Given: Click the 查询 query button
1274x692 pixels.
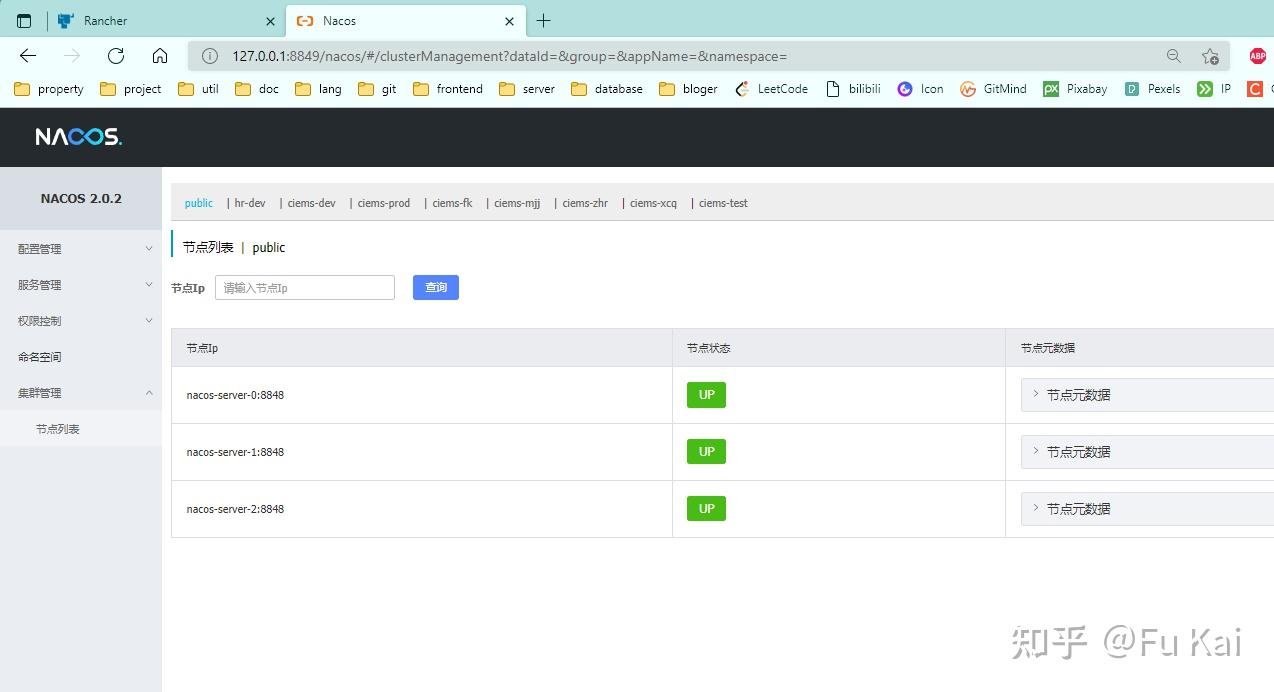Looking at the screenshot, I should (435, 287).
